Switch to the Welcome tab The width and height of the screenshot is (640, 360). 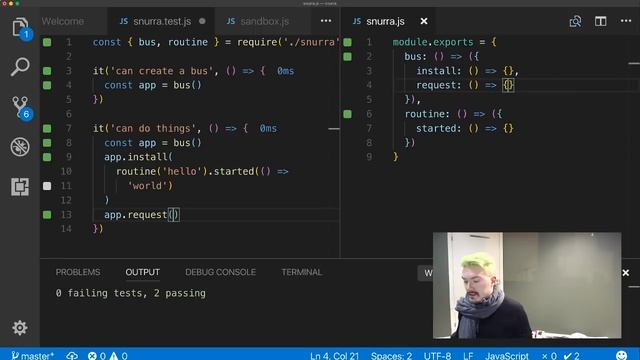coord(62,21)
